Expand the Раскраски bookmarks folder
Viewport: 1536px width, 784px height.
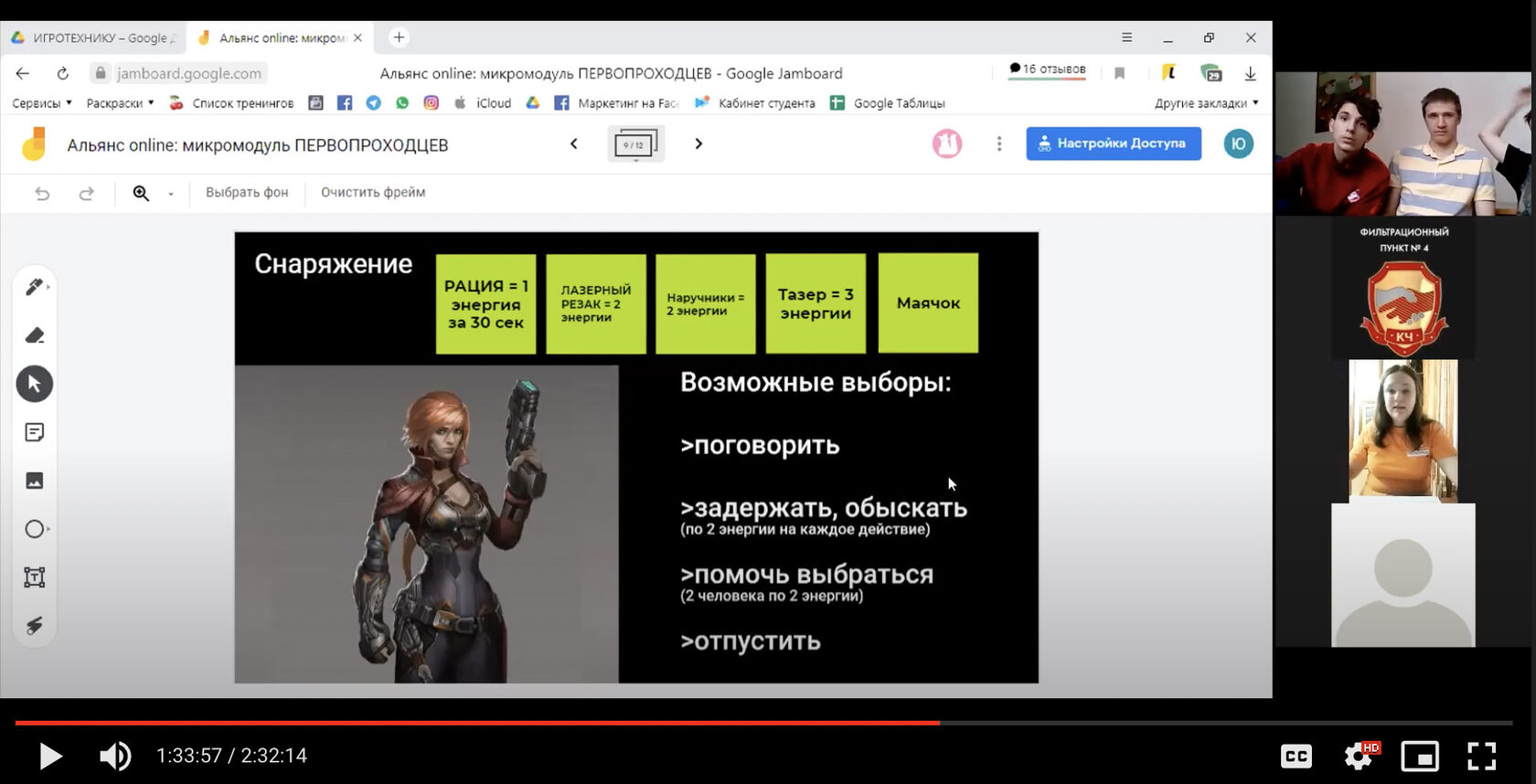pos(120,103)
